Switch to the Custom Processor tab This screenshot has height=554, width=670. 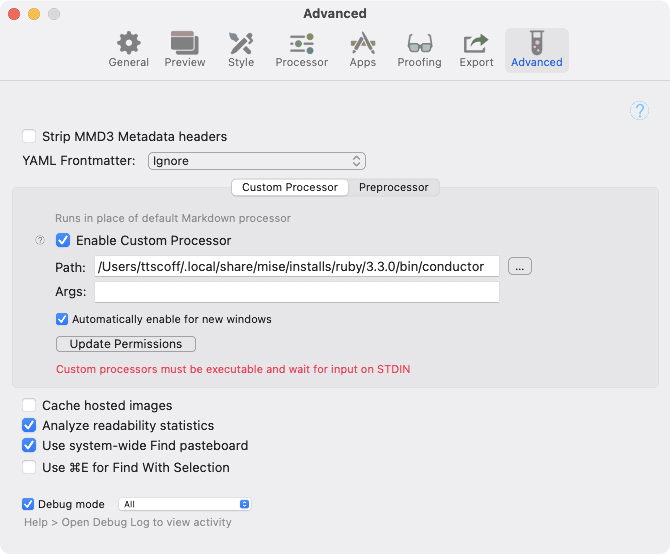(290, 188)
